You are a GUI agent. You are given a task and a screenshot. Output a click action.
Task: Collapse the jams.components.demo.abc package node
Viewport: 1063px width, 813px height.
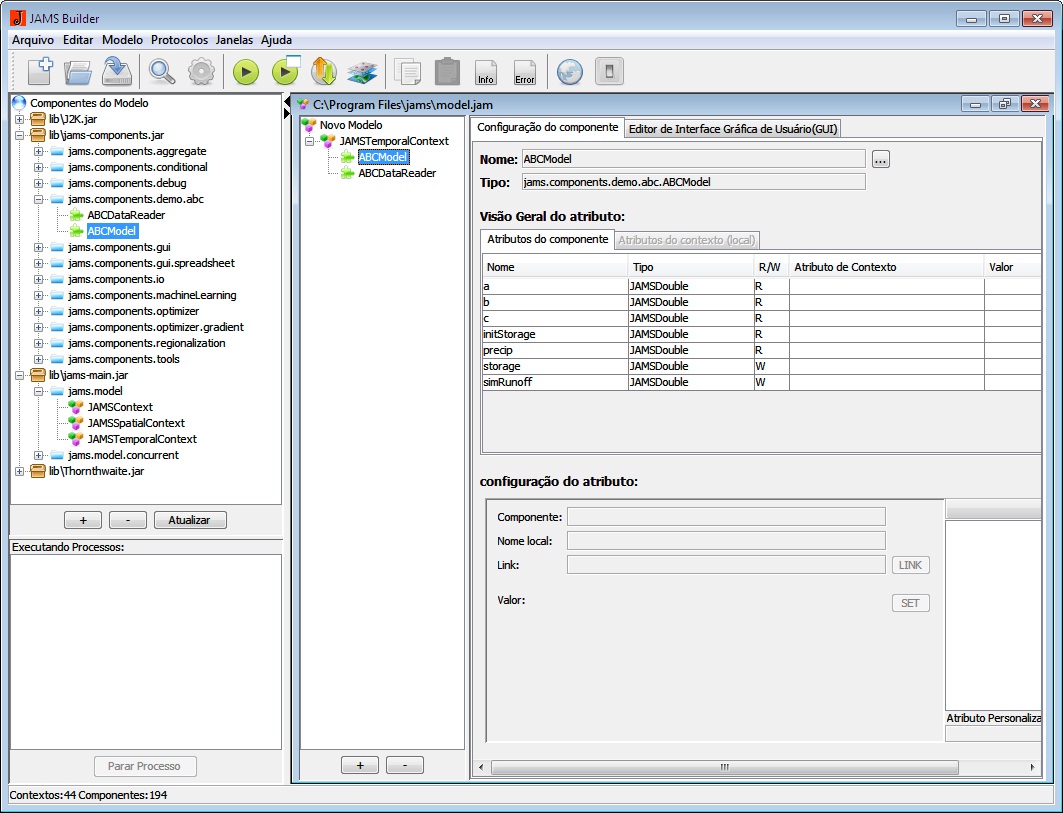coord(38,200)
